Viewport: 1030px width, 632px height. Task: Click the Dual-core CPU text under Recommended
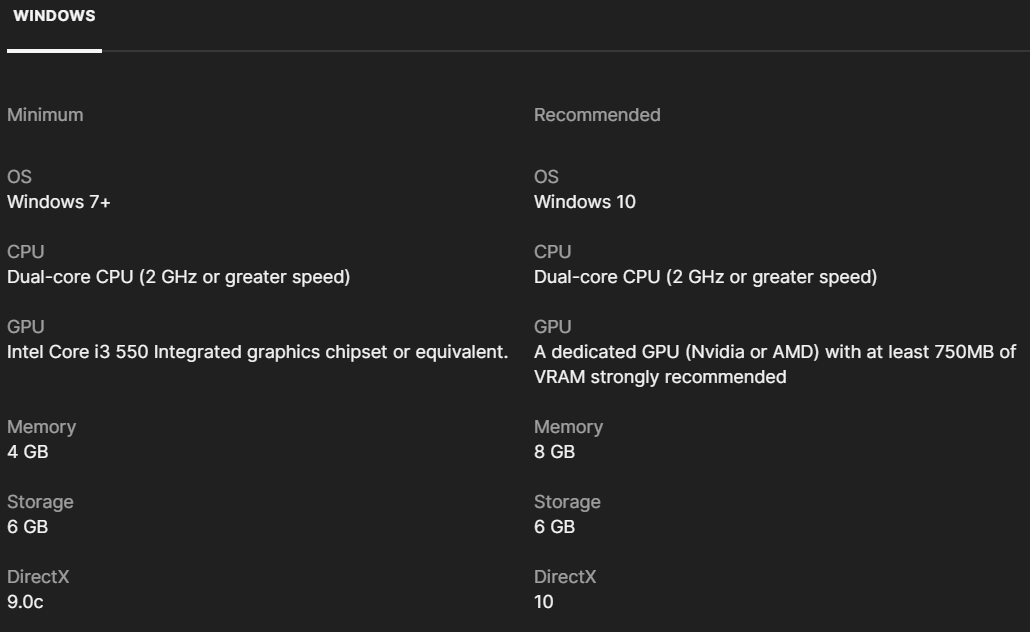pyautogui.click(x=705, y=277)
